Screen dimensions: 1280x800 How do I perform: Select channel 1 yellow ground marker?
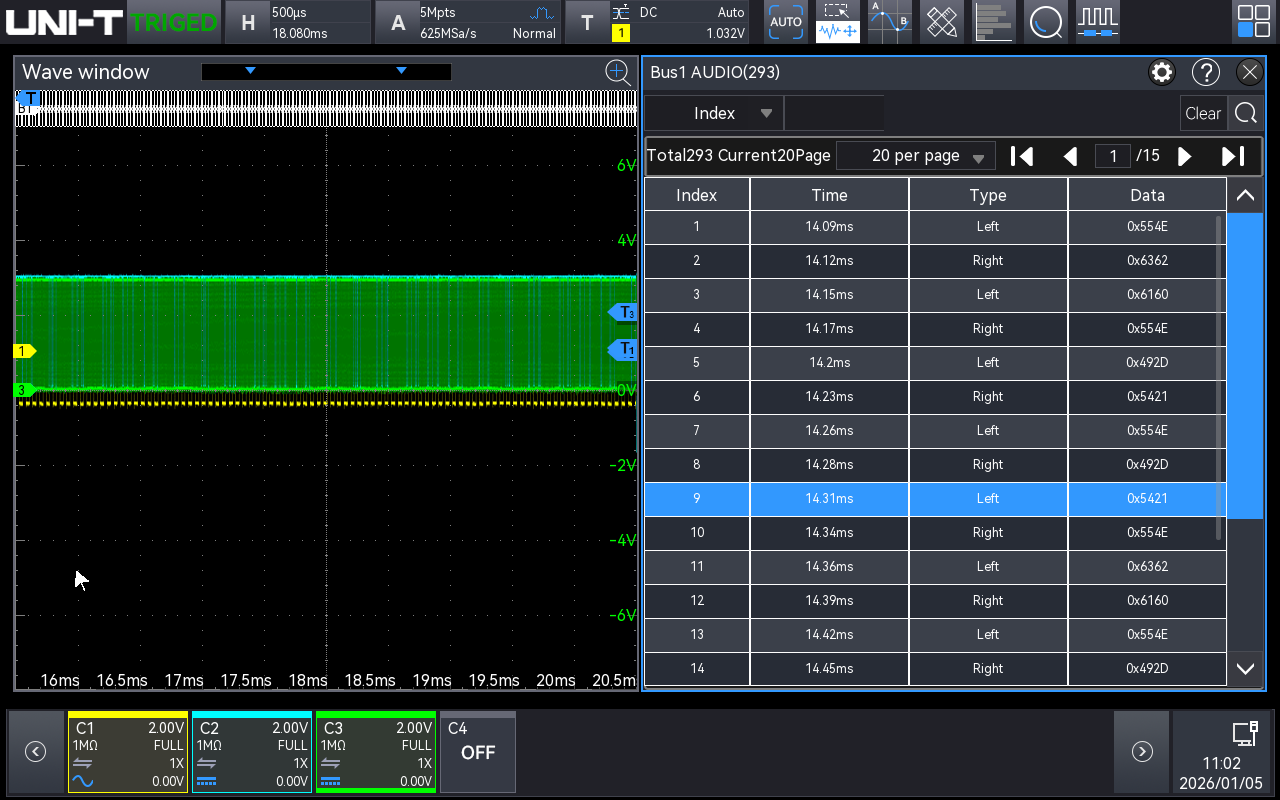(24, 351)
